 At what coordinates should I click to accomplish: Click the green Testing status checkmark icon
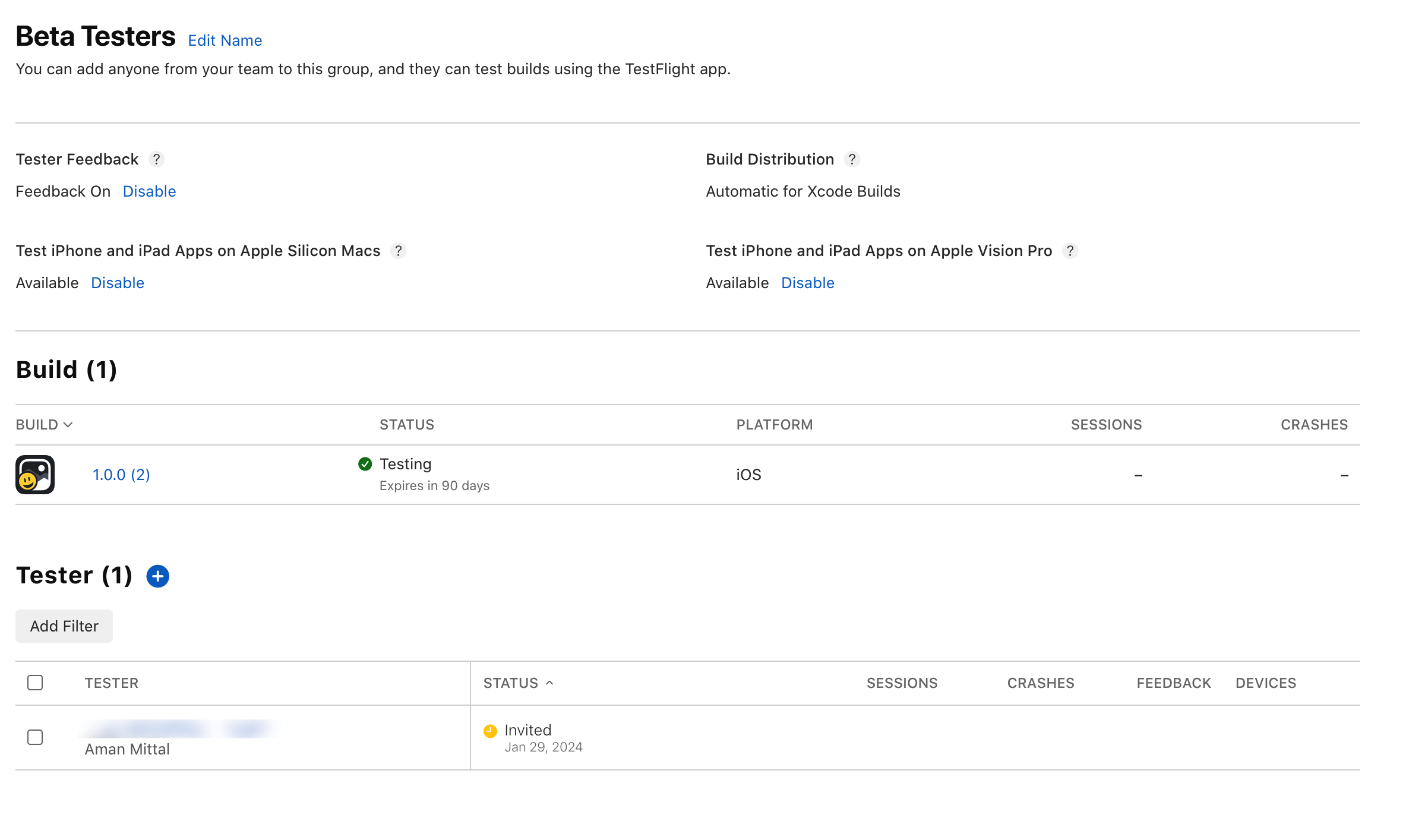(365, 464)
